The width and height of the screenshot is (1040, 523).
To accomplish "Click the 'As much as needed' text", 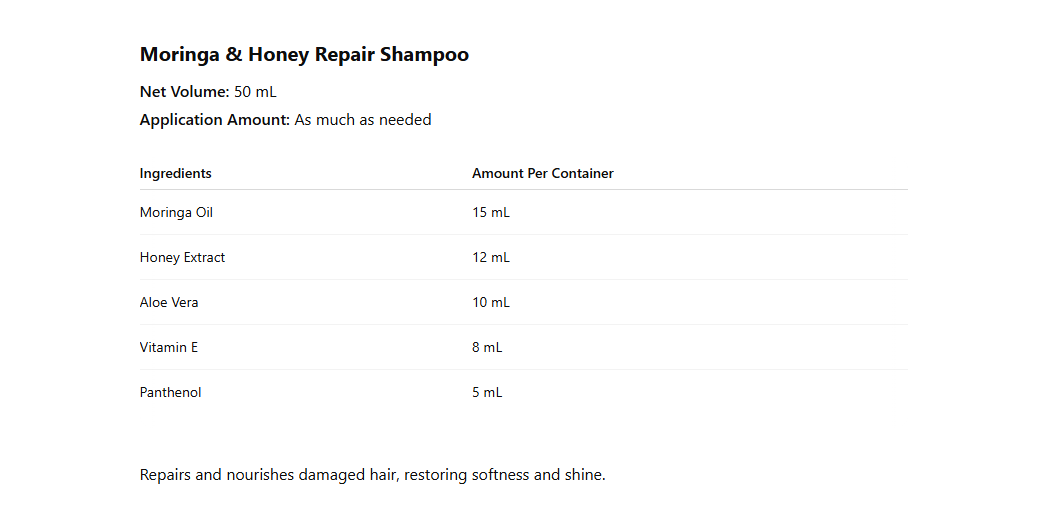I will coord(363,120).
